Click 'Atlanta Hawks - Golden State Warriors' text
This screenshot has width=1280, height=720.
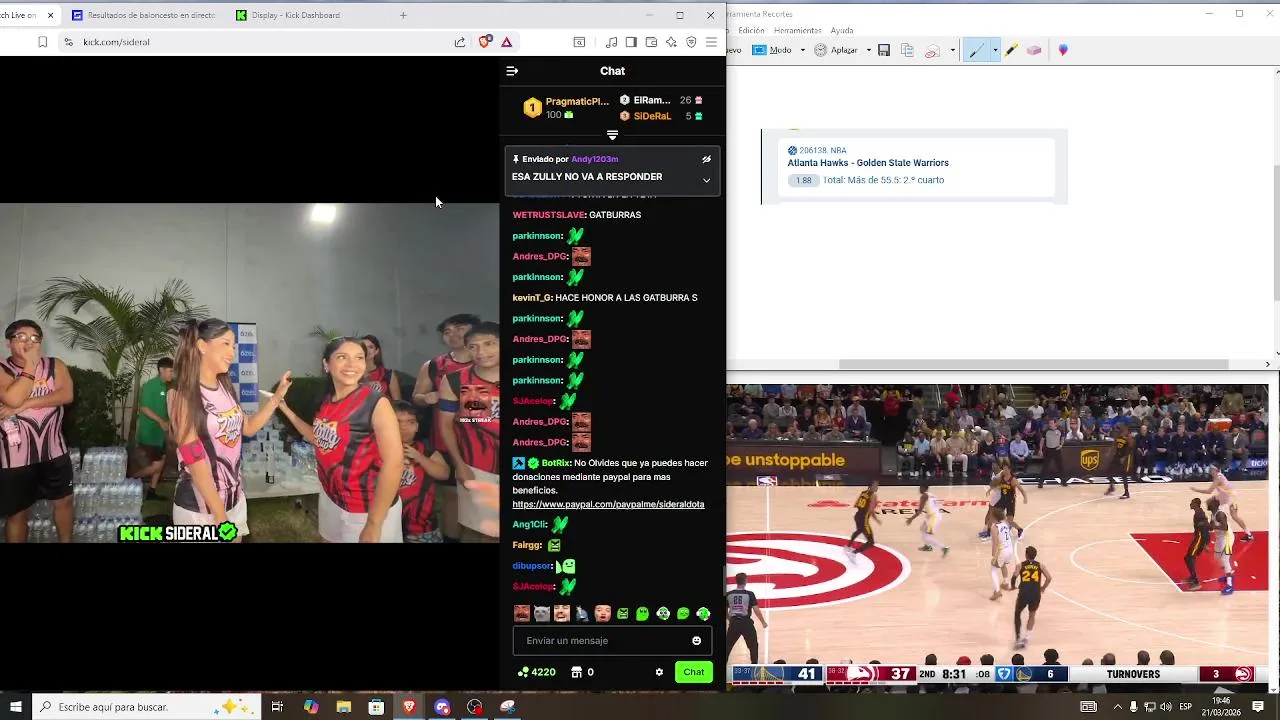pos(868,163)
